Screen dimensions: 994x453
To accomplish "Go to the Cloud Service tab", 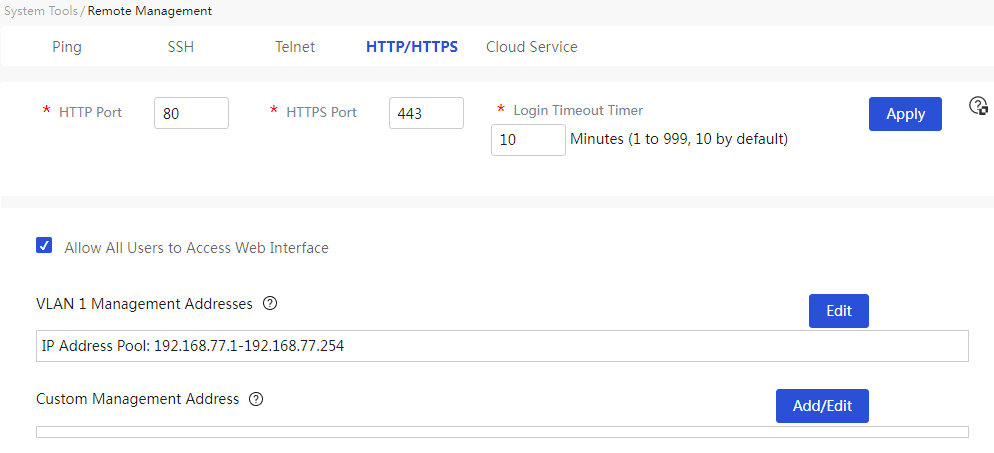I will (x=532, y=47).
